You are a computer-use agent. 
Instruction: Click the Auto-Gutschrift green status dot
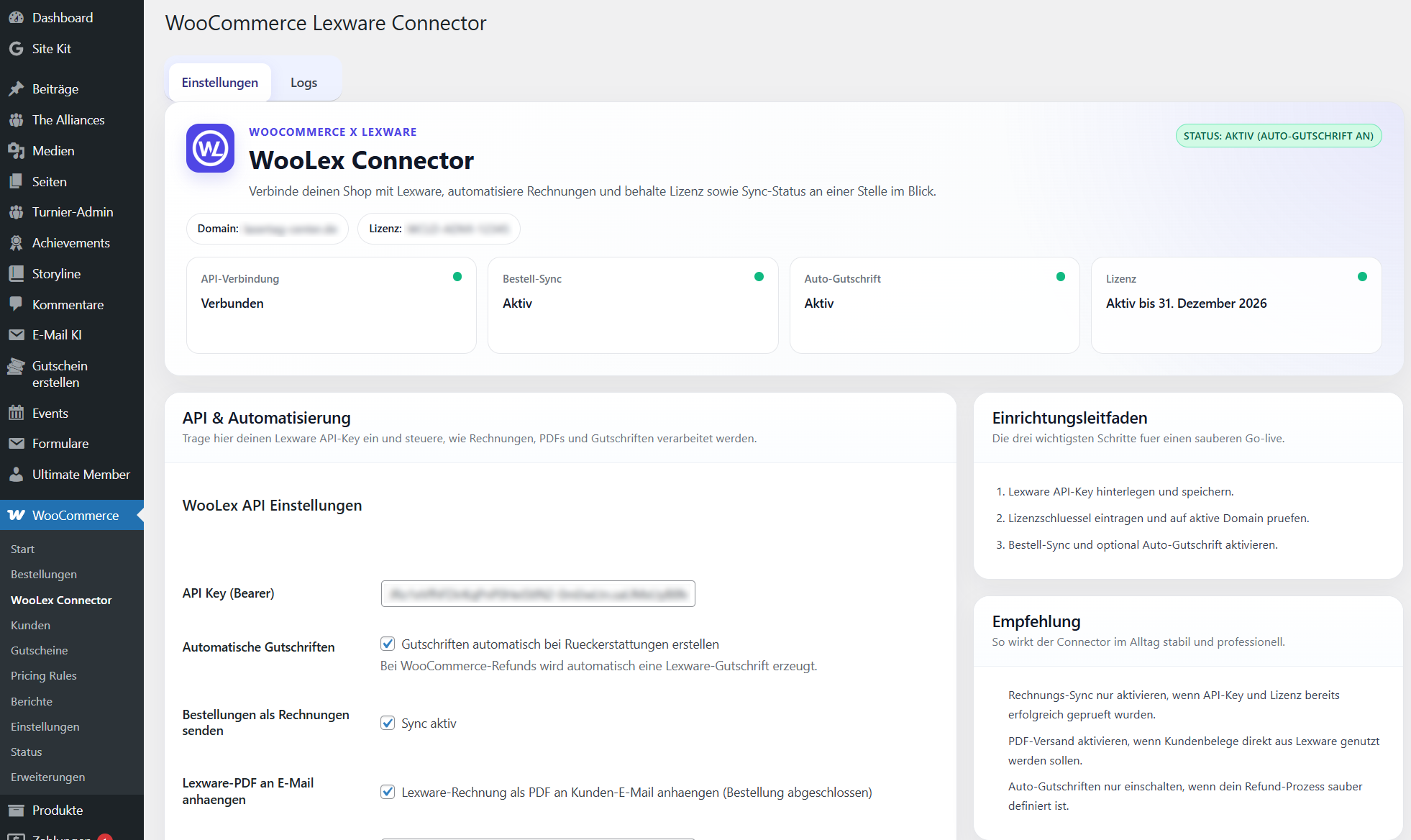pos(1061,277)
